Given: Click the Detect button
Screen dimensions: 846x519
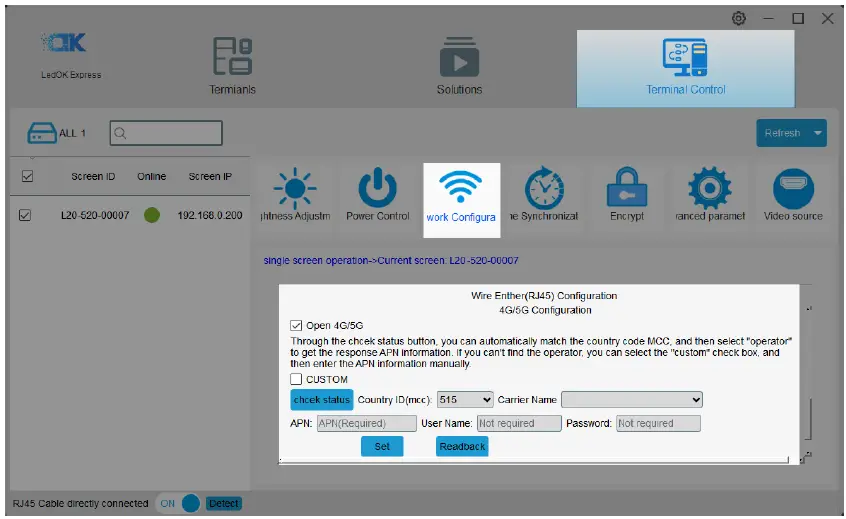Looking at the screenshot, I should pos(223,503).
